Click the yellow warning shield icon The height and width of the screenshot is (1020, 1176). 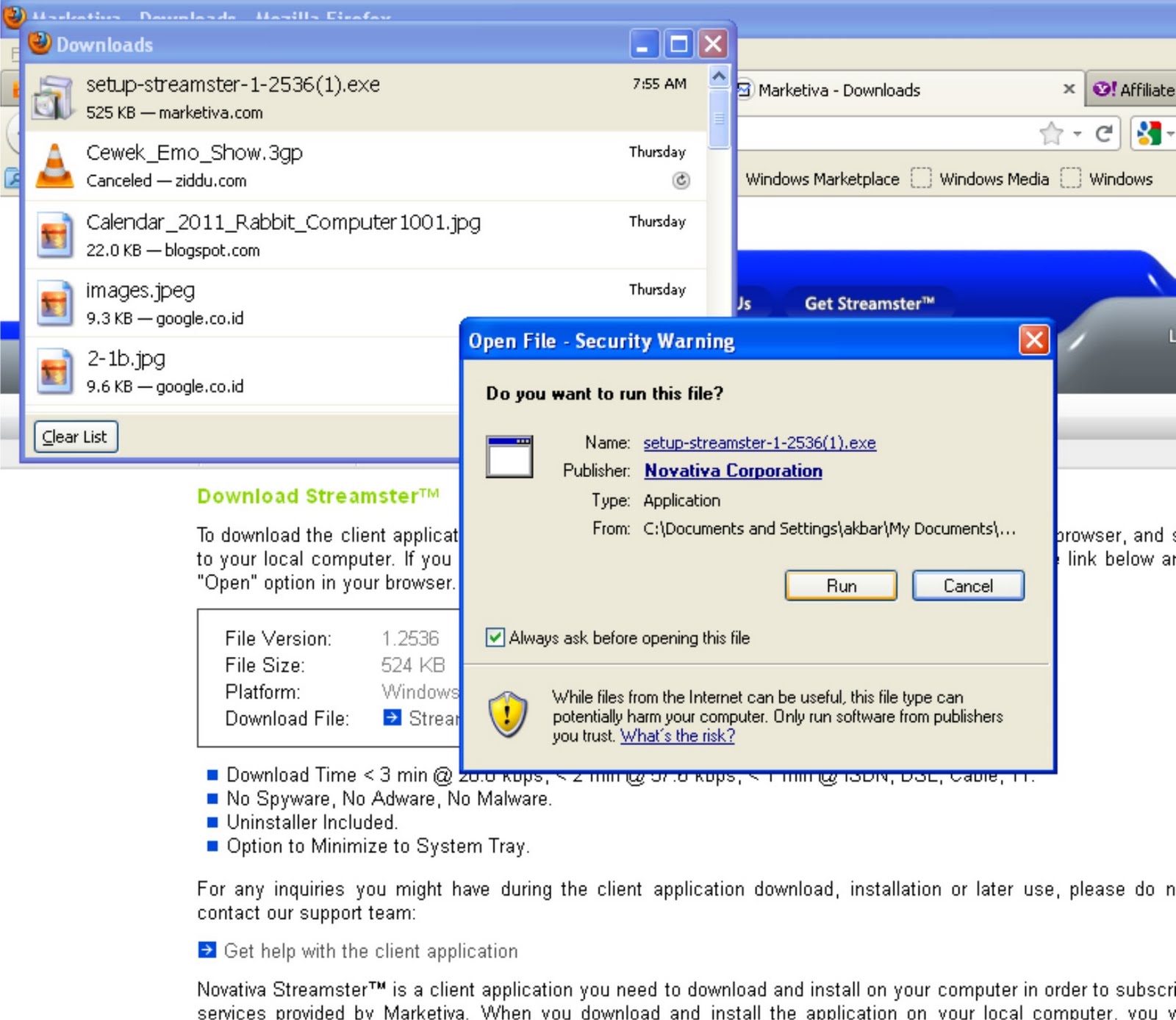507,714
